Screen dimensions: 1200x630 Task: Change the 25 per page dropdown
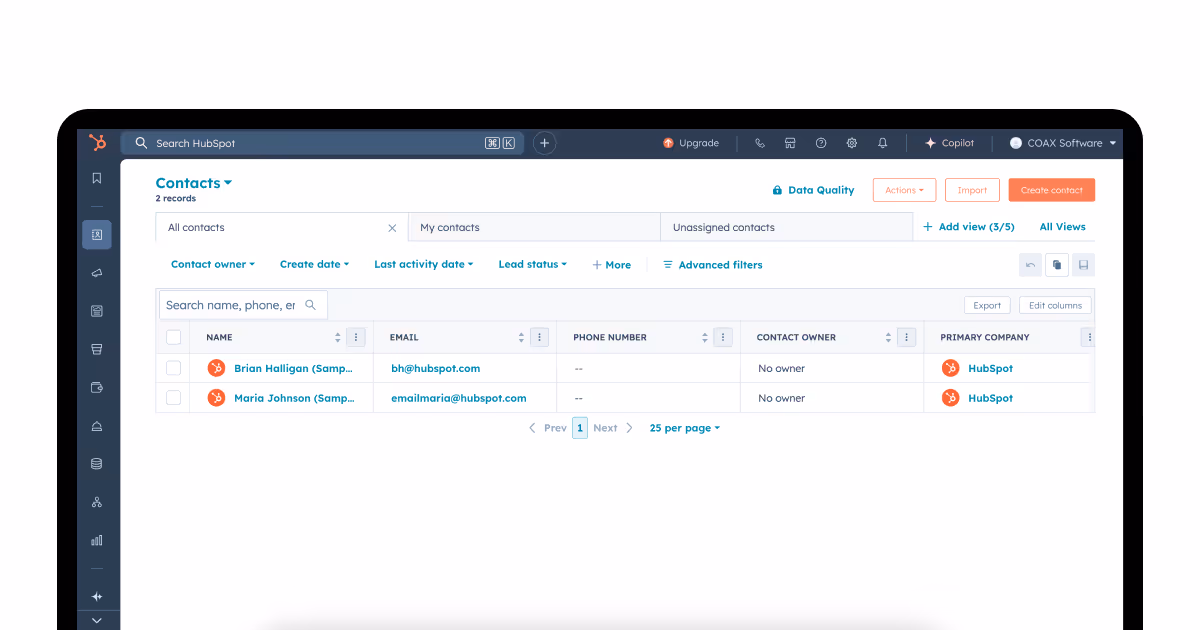coord(685,428)
